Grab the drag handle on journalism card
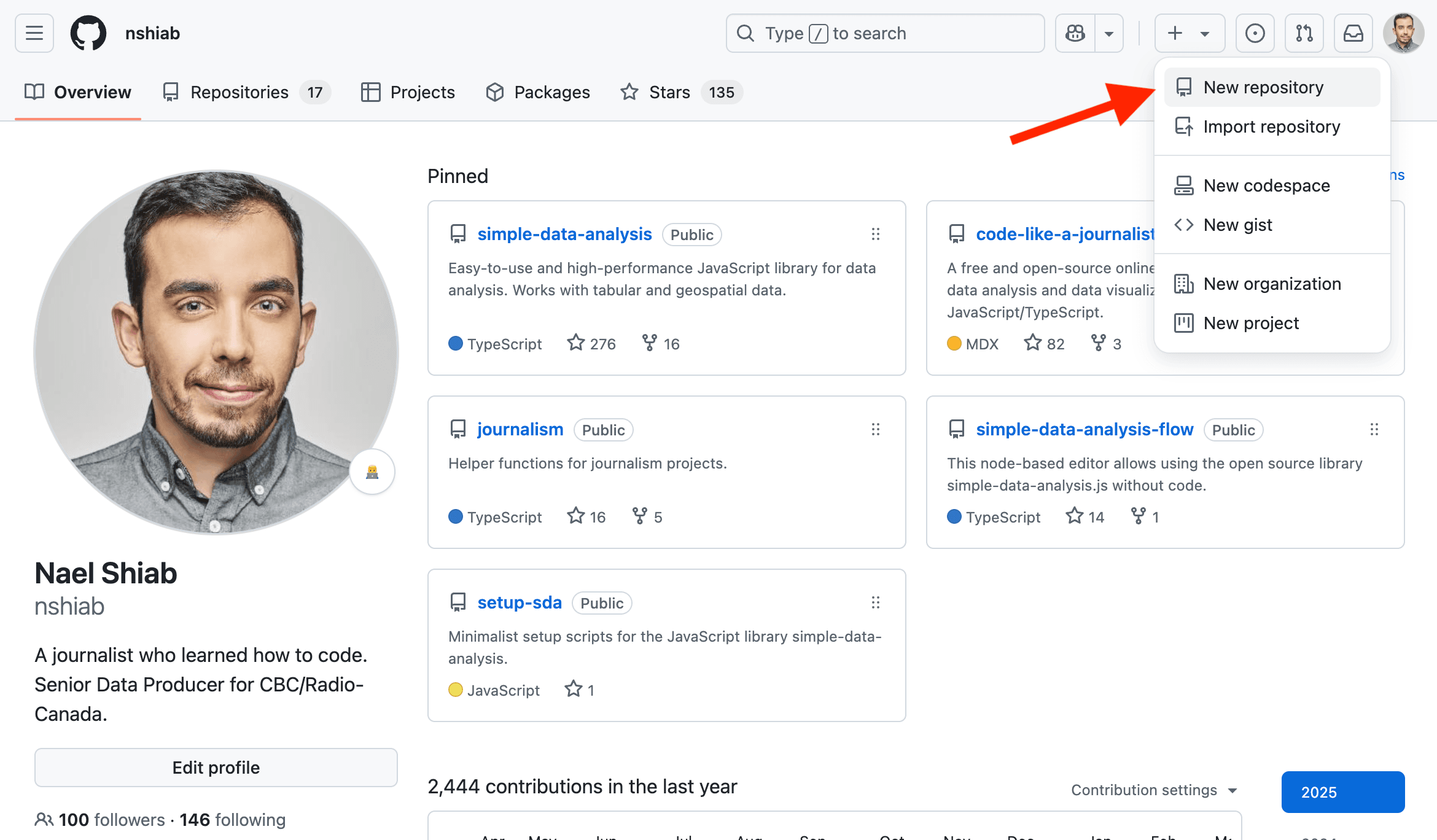 click(x=876, y=429)
